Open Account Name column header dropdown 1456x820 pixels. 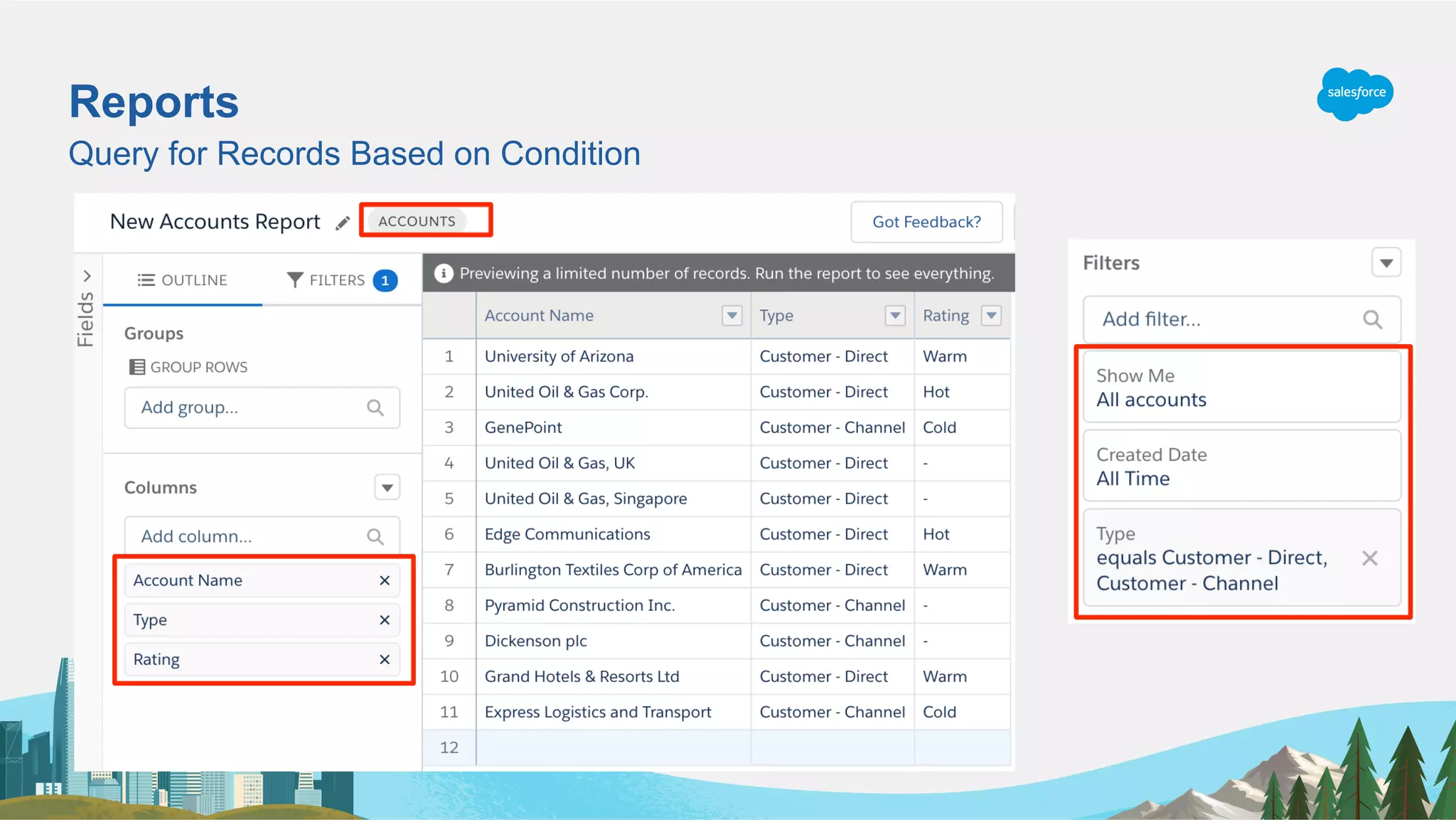click(732, 315)
